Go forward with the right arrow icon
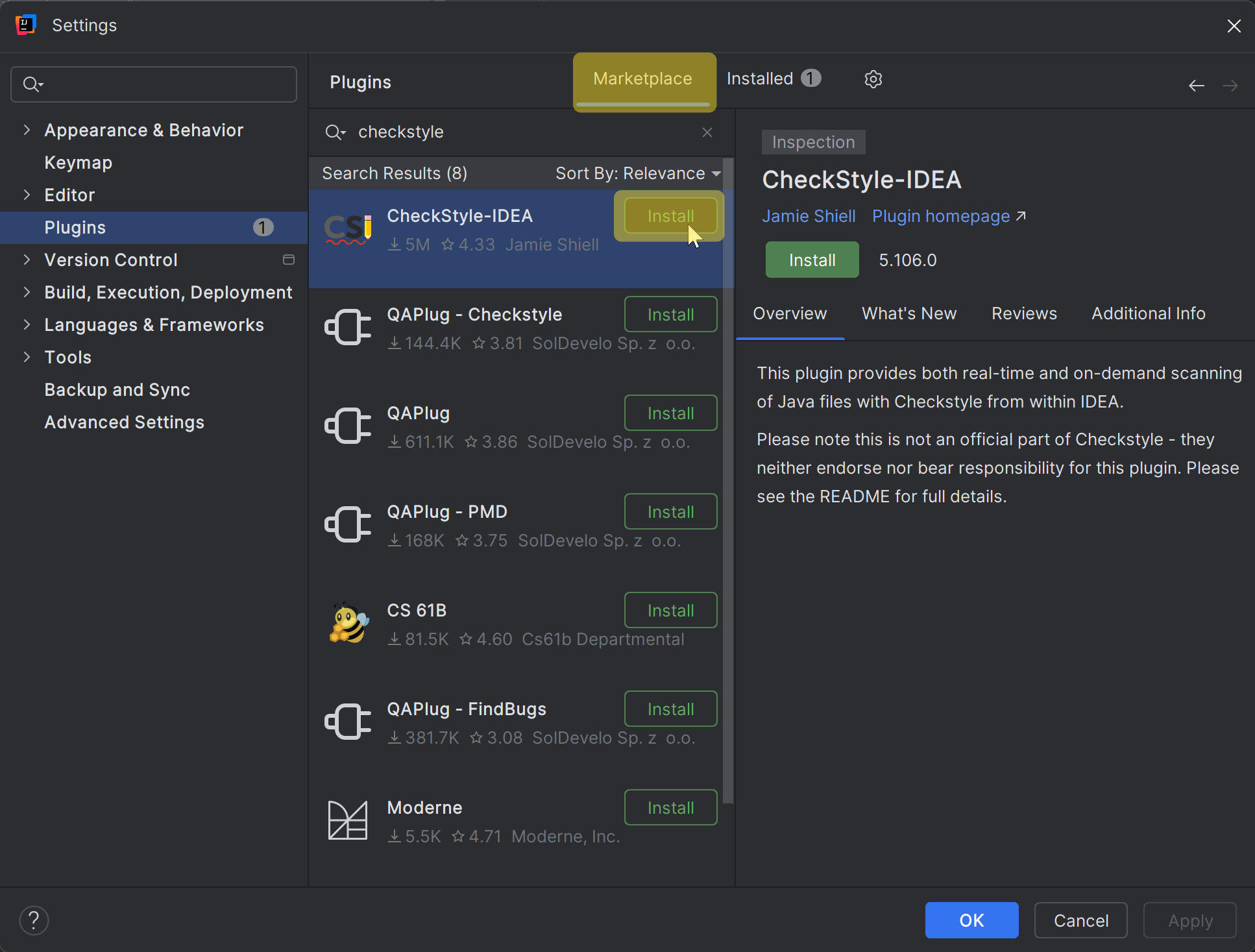 tap(1230, 86)
